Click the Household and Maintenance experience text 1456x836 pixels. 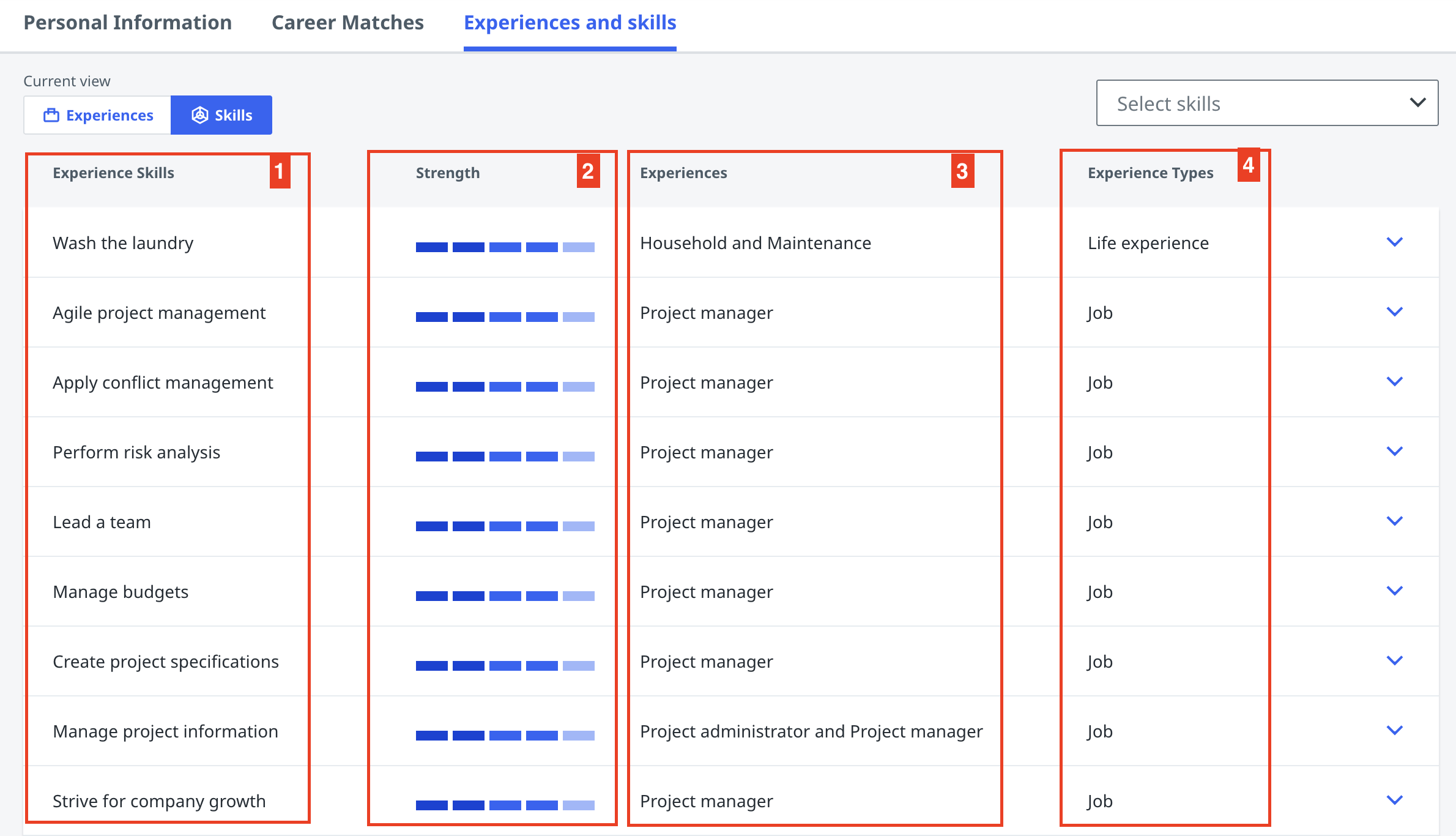755,243
